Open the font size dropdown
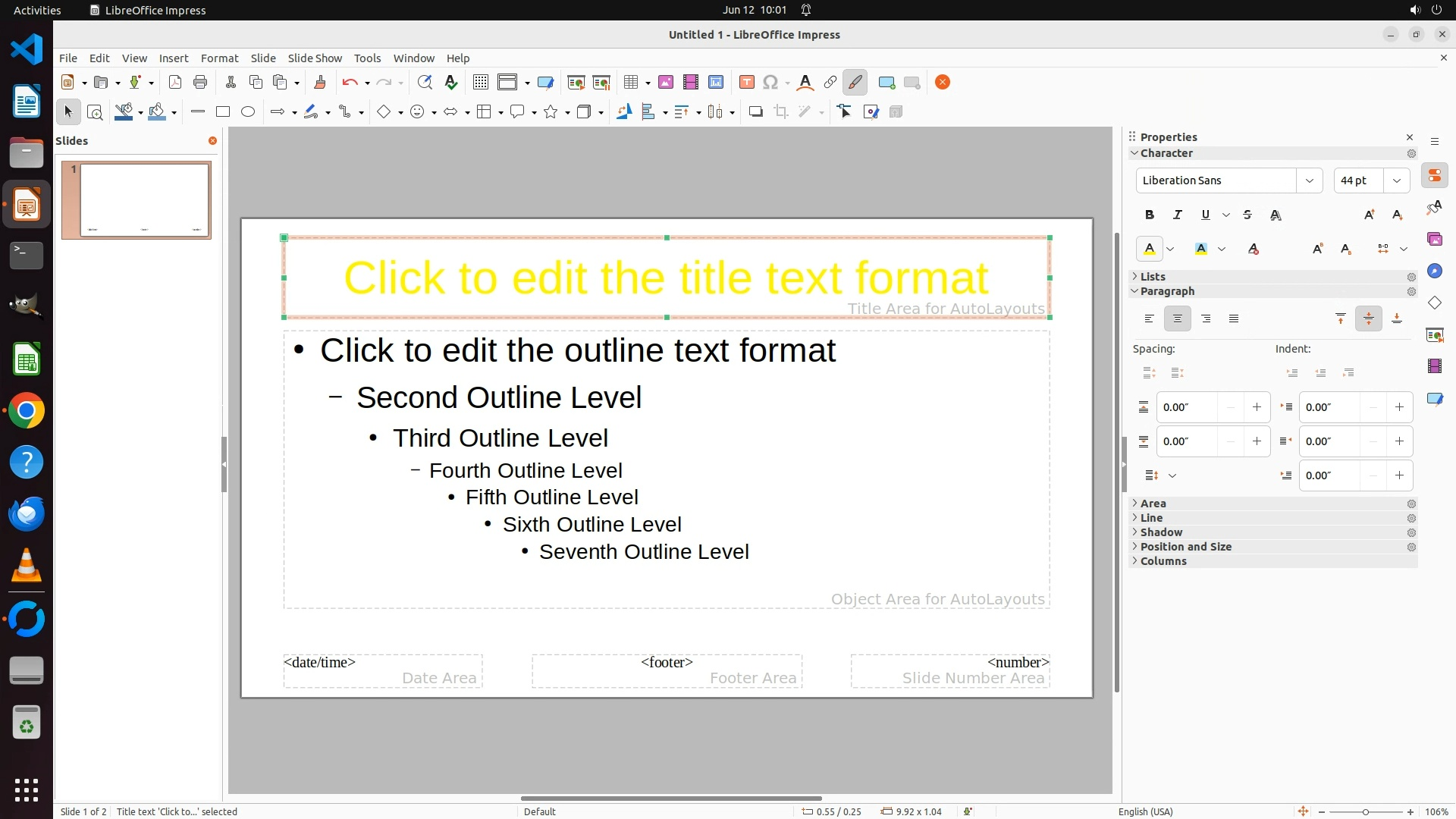 (x=1396, y=180)
